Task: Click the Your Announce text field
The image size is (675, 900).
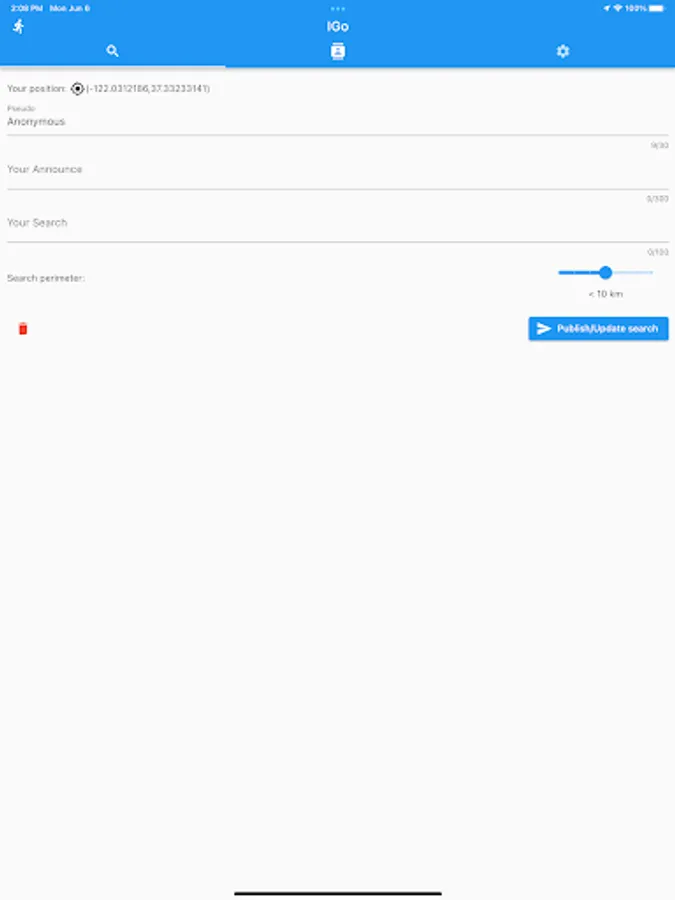Action: pos(338,169)
